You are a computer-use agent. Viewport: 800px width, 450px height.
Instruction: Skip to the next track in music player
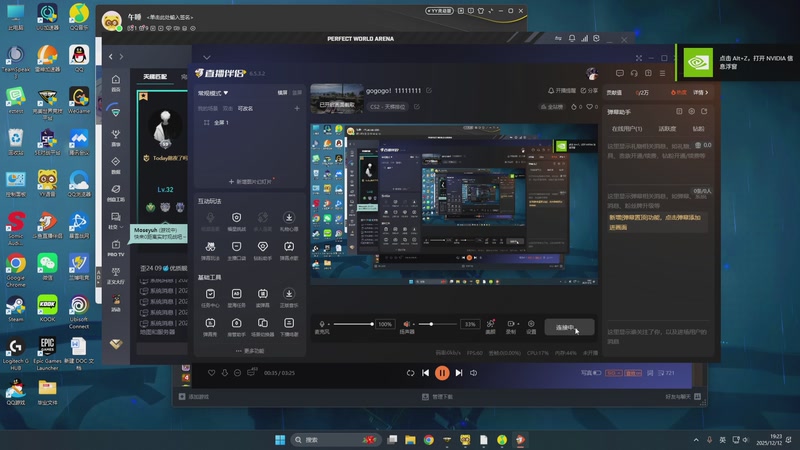(459, 373)
